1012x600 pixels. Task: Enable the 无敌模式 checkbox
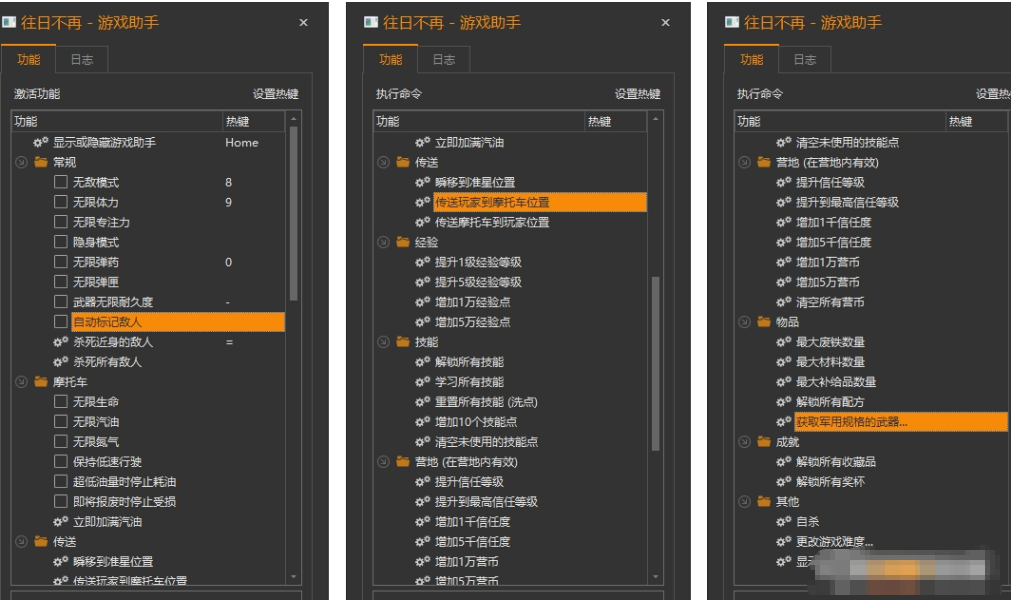(x=61, y=182)
